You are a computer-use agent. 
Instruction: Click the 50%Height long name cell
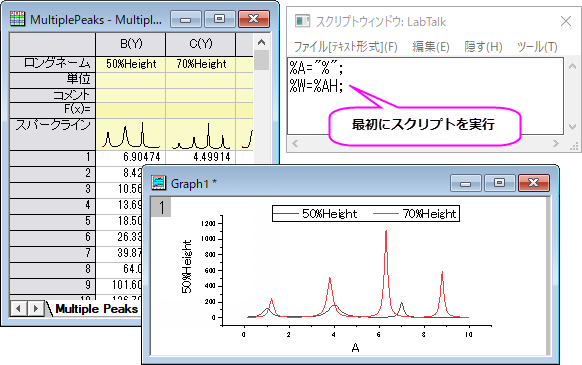pos(131,64)
